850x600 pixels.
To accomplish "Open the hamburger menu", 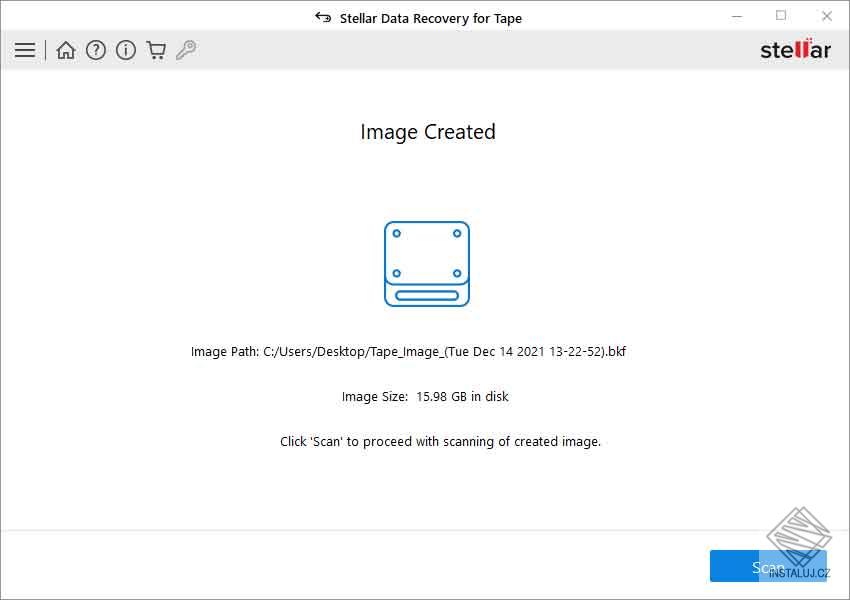I will (25, 50).
